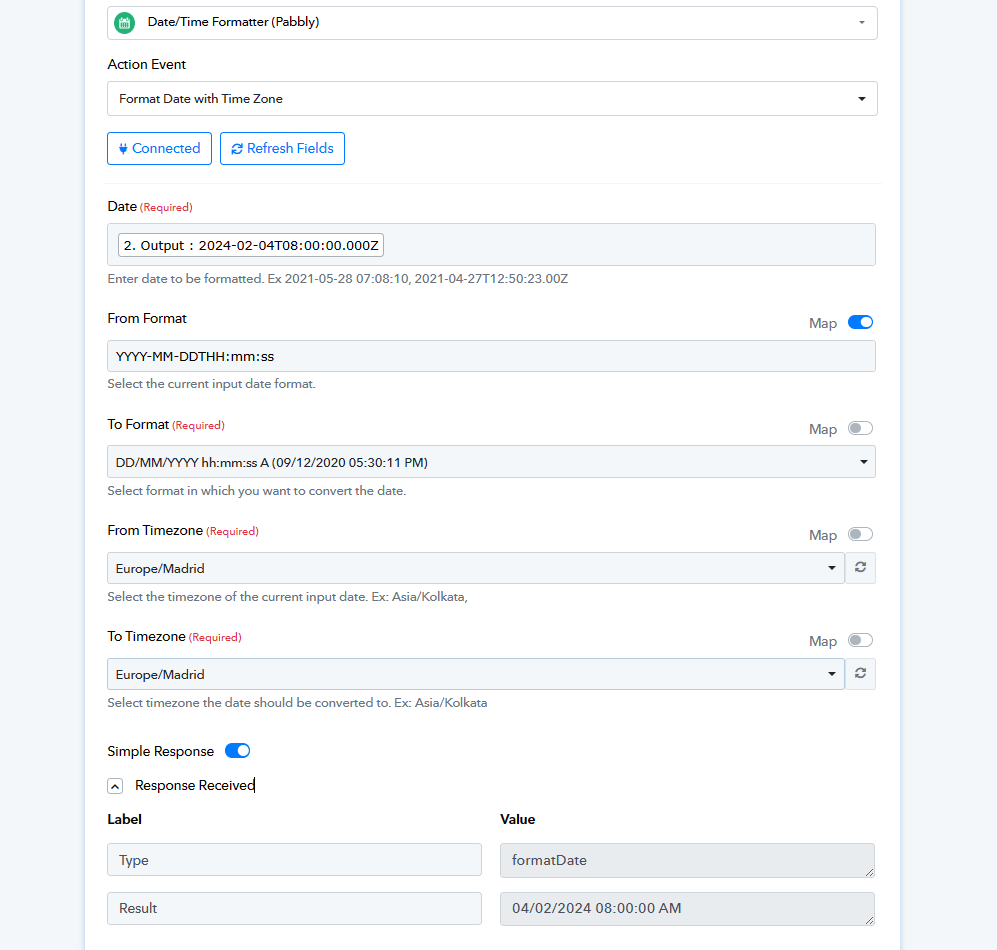
Task: Click the Date help text with the example dates
Action: (x=338, y=279)
